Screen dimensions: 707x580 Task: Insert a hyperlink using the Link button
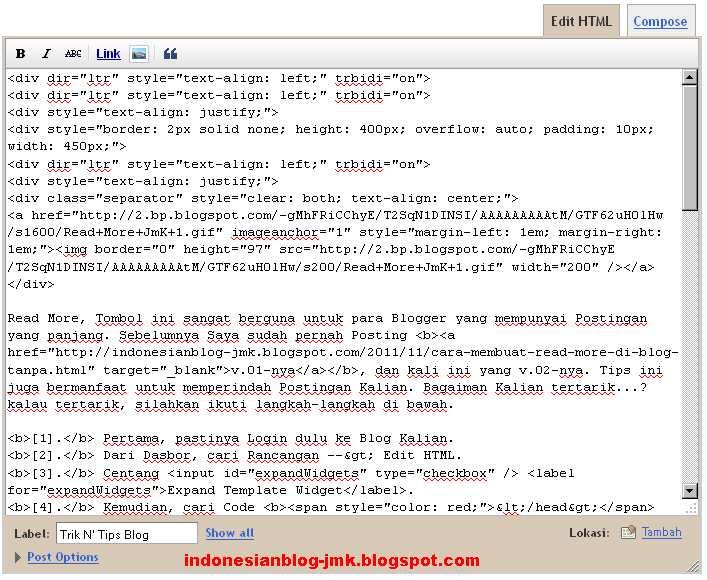tap(108, 54)
